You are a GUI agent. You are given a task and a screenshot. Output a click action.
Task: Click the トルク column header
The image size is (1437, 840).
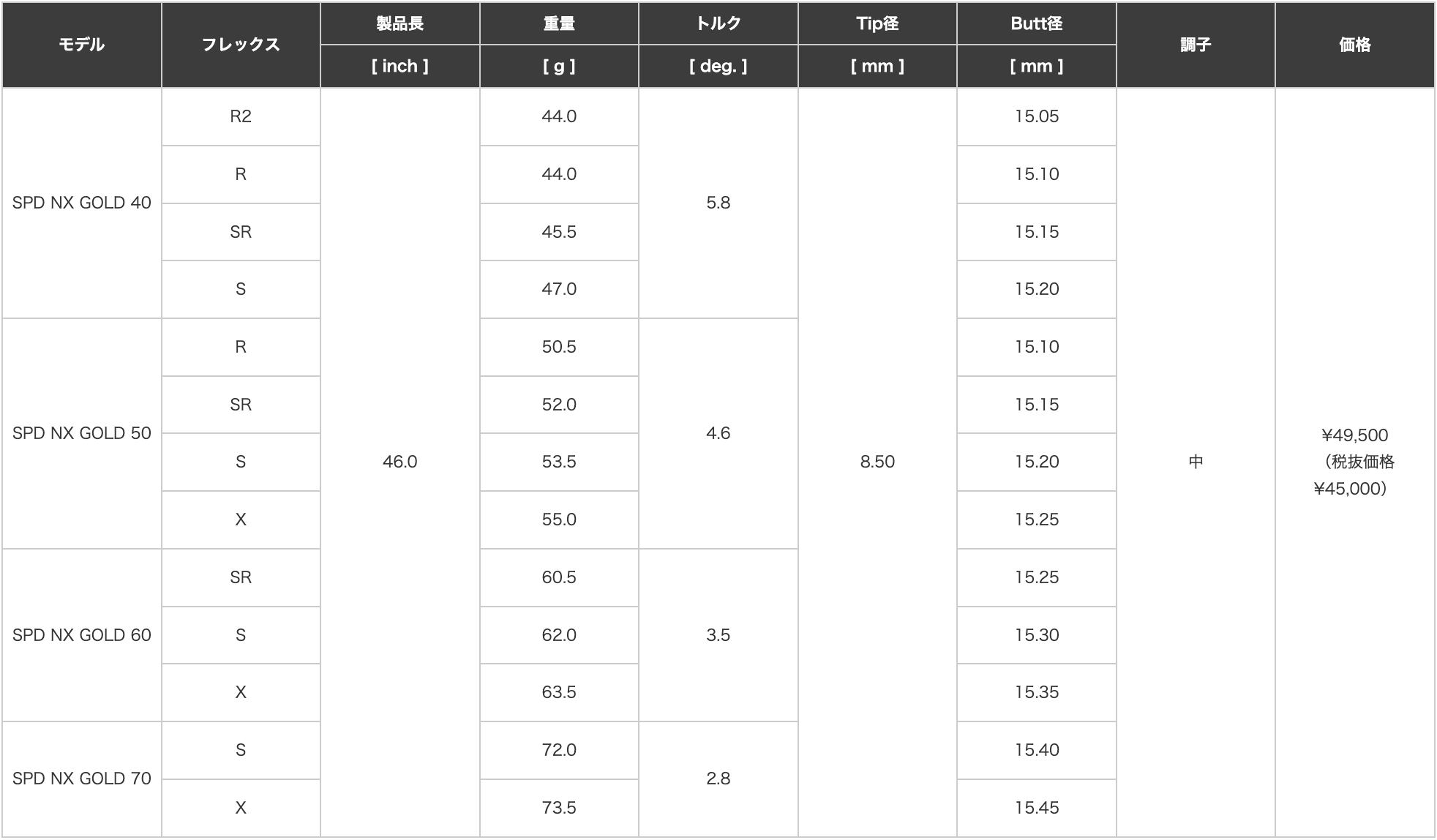[x=718, y=23]
